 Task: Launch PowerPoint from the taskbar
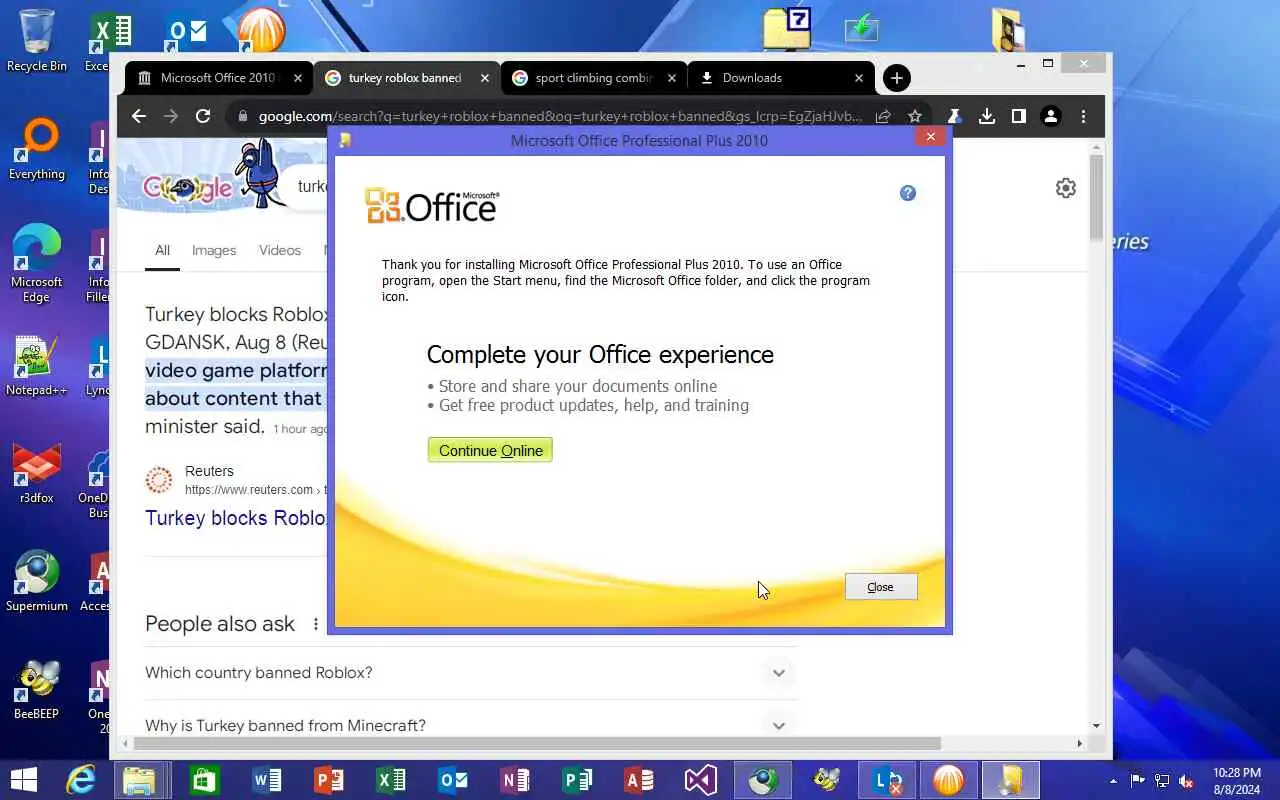click(329, 780)
